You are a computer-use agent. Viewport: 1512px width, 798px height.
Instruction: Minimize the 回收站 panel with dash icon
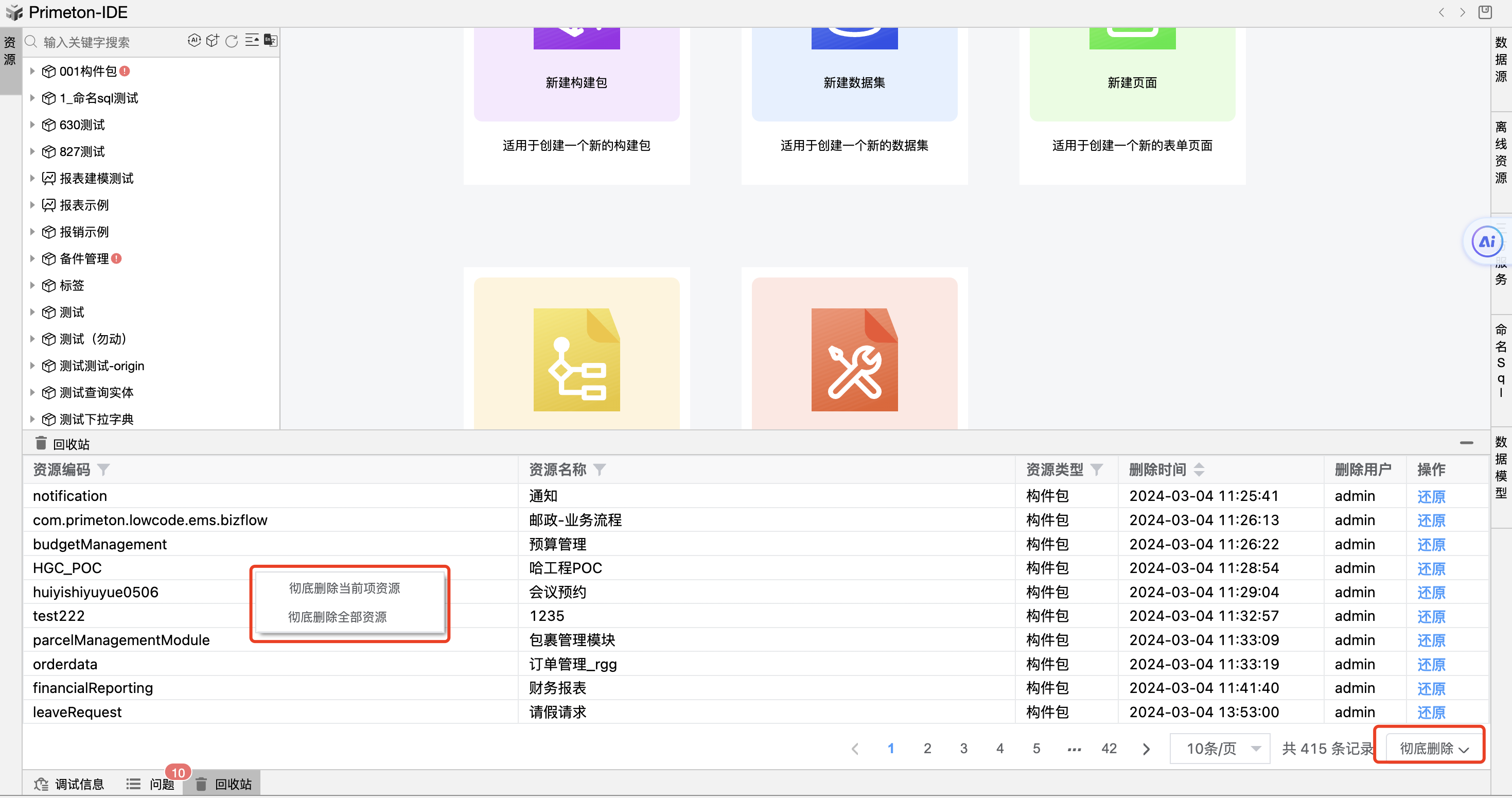pyautogui.click(x=1466, y=443)
